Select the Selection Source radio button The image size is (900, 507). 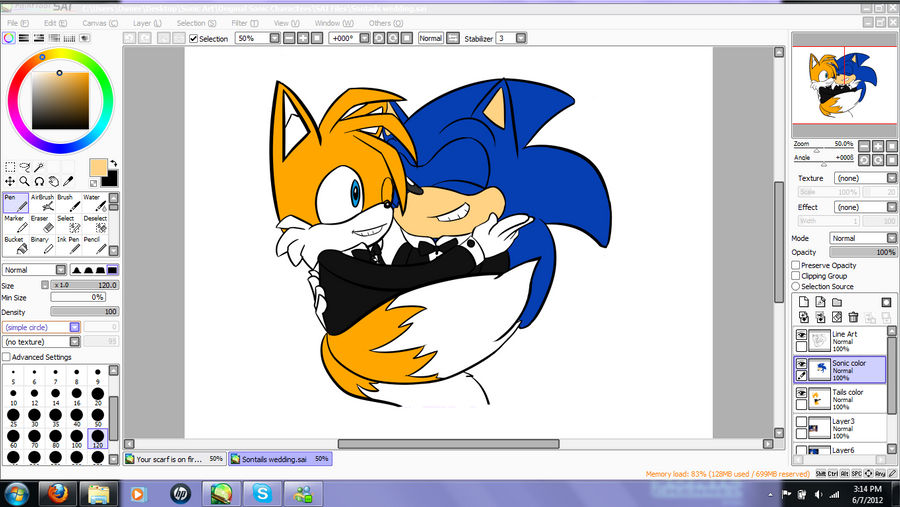tap(796, 286)
